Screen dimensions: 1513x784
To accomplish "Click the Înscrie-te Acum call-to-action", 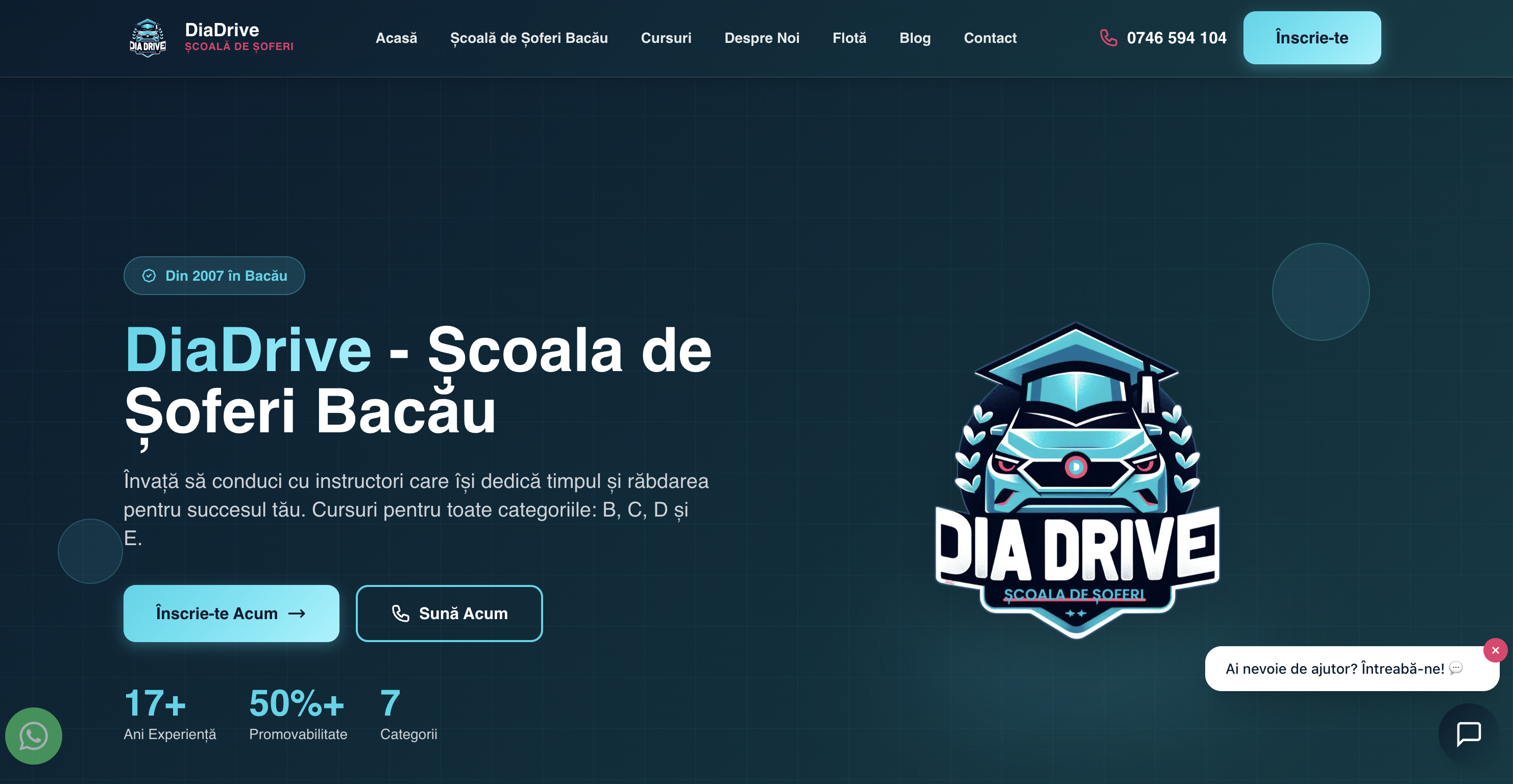I will click(x=231, y=613).
